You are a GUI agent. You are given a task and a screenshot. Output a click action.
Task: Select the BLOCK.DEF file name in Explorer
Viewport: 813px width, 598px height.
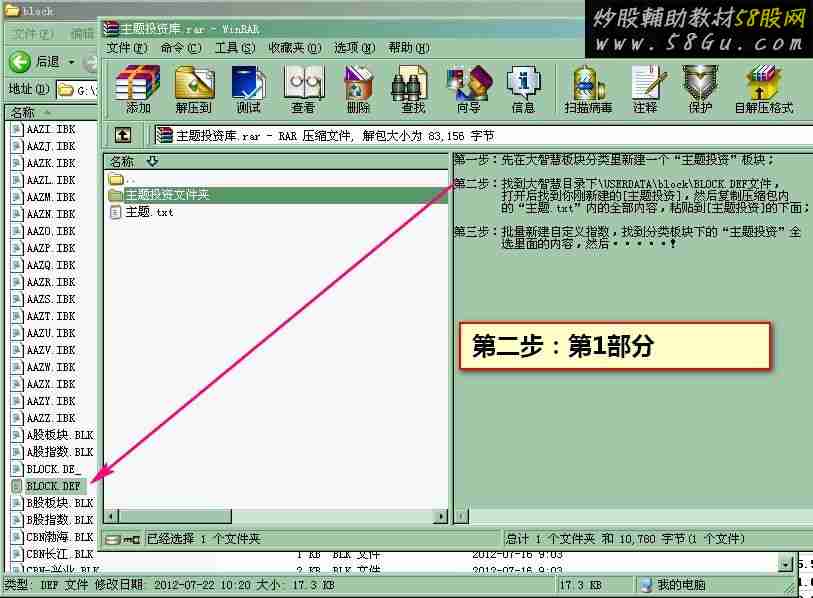(53, 486)
